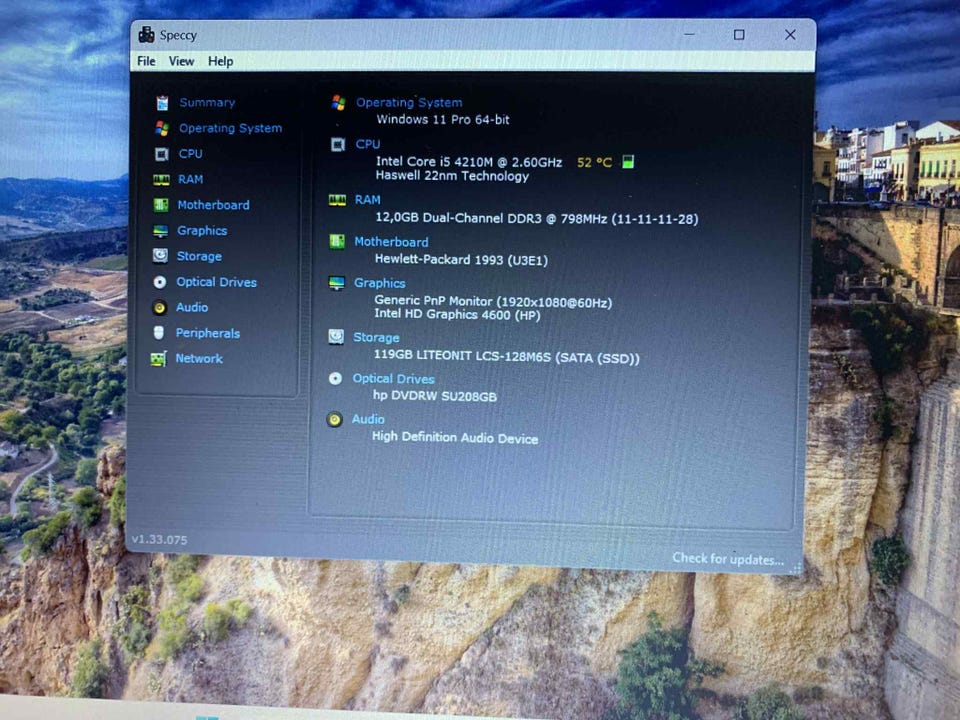View Optical Drives section from sidebar
The height and width of the screenshot is (720, 960).
[216, 282]
